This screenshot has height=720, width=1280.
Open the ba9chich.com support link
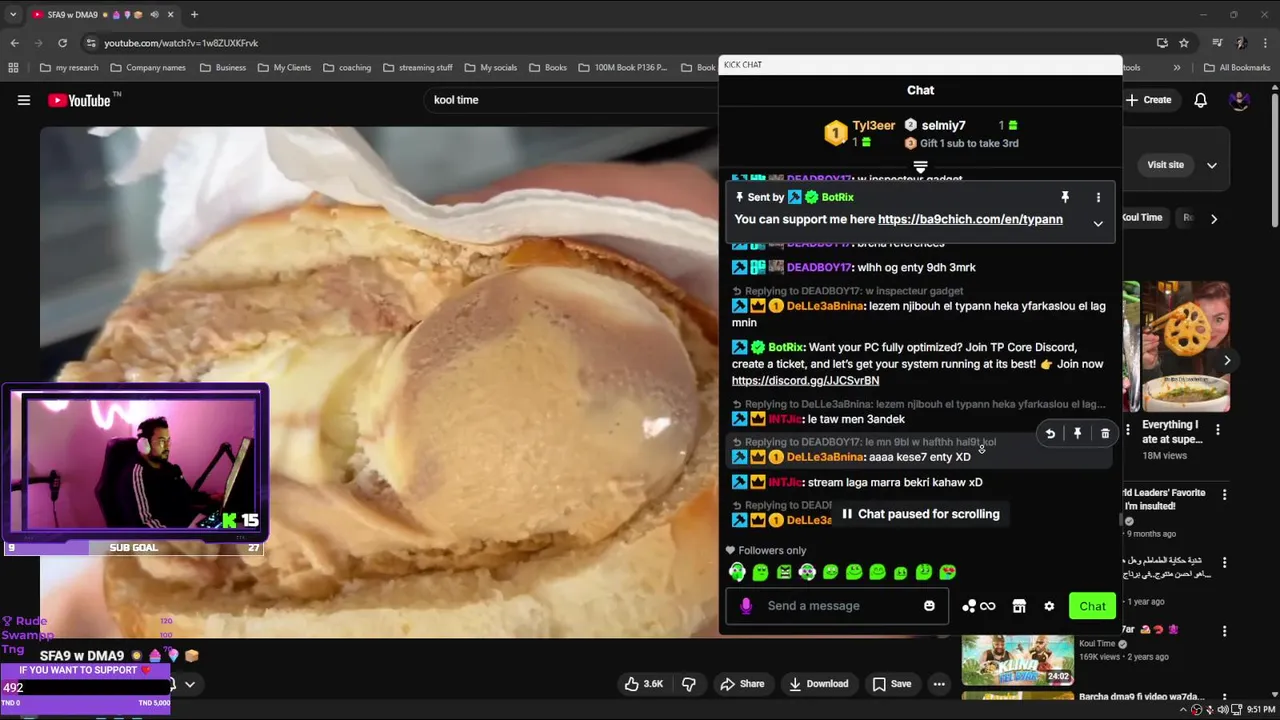970,219
